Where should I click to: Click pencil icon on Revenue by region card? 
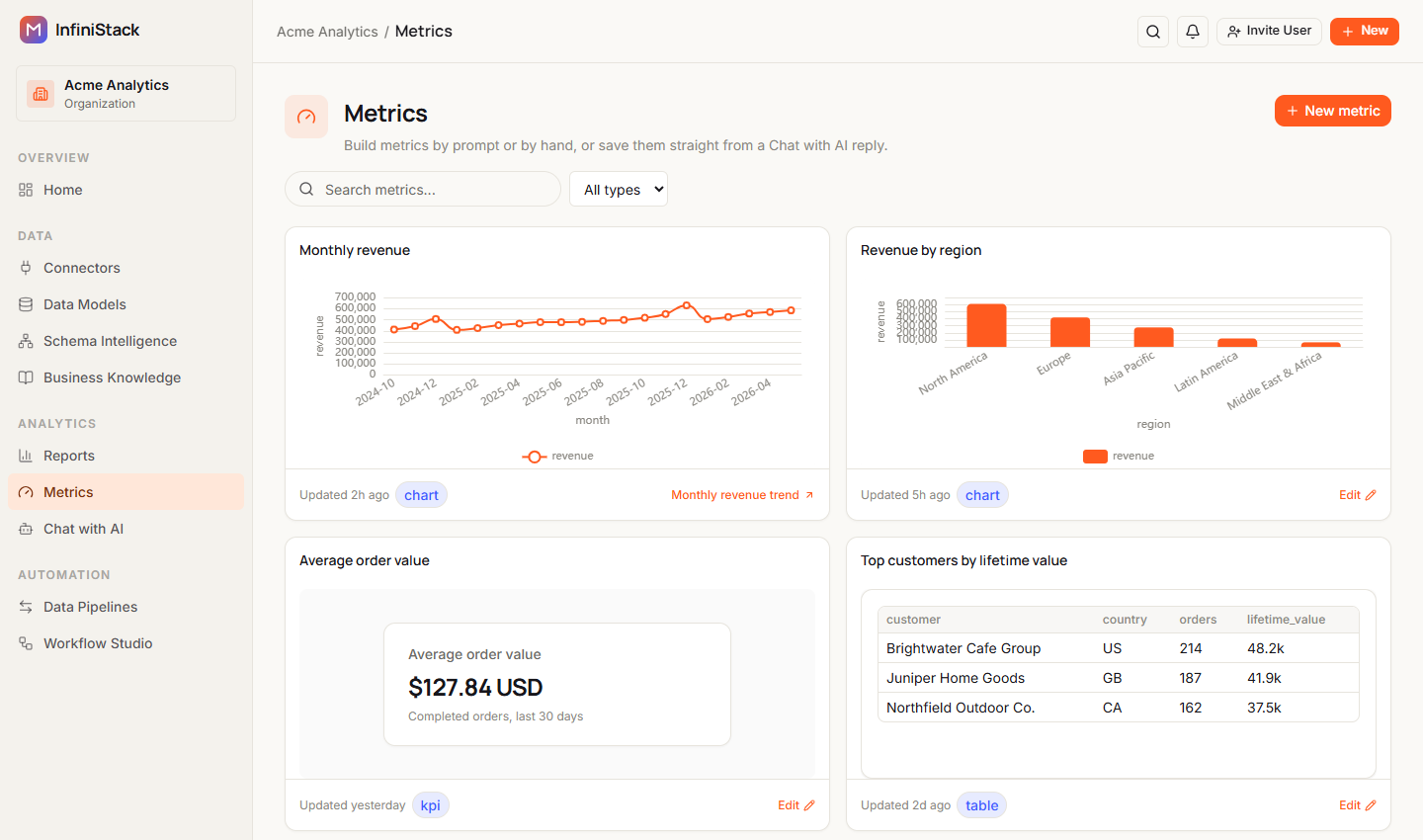(x=1371, y=495)
